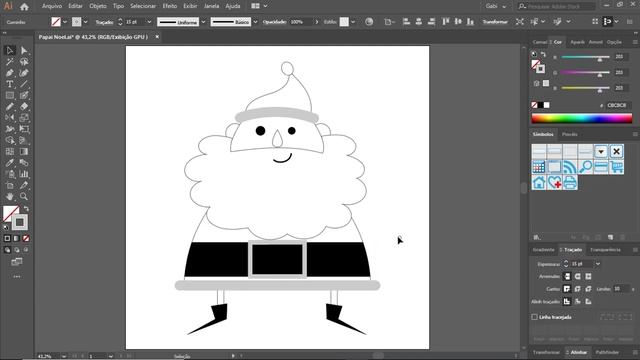The height and width of the screenshot is (360, 640).
Task: Click the Adobe Stock search field
Action: 557,6
